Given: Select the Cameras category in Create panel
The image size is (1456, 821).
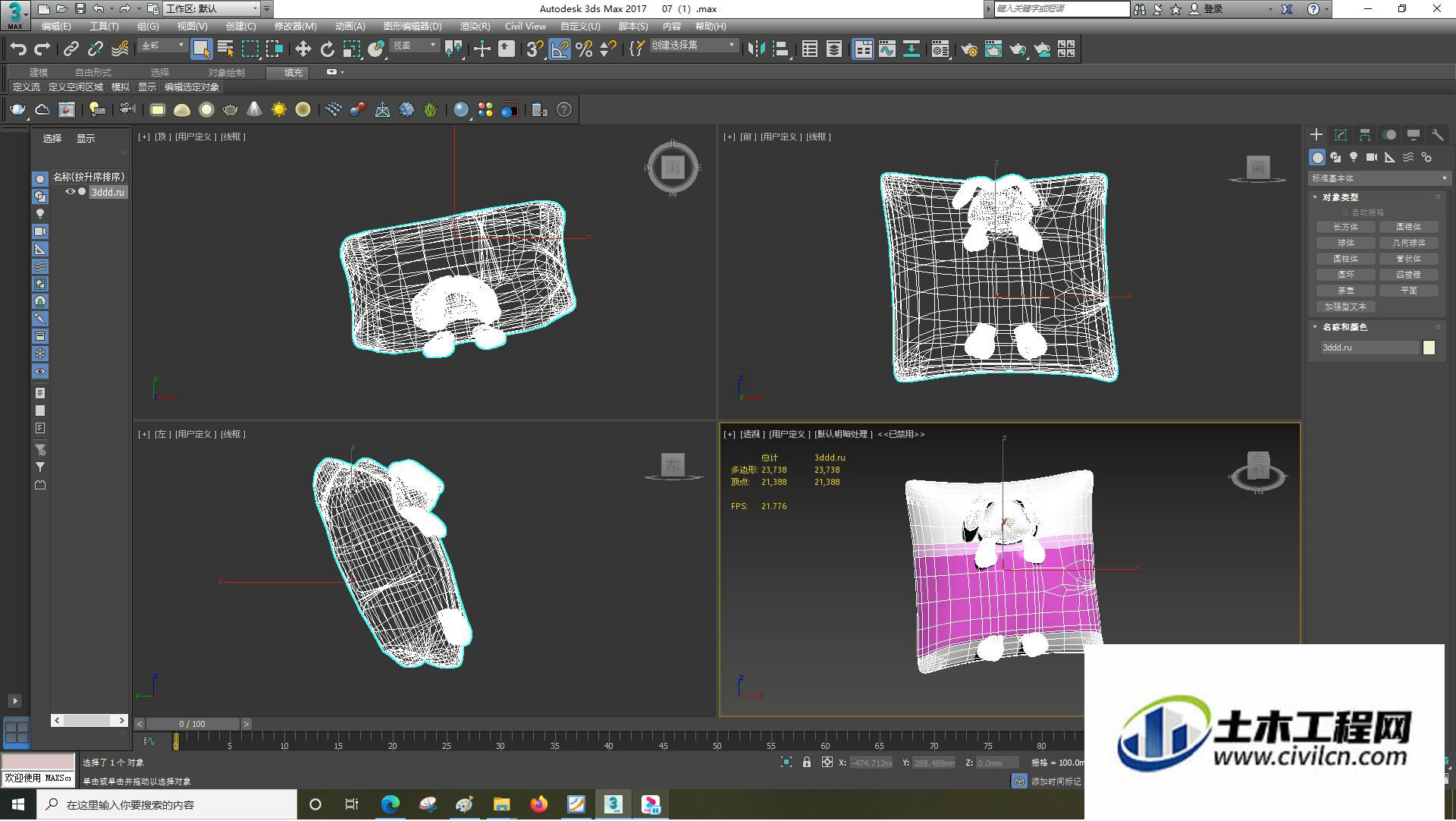Looking at the screenshot, I should tap(1372, 157).
